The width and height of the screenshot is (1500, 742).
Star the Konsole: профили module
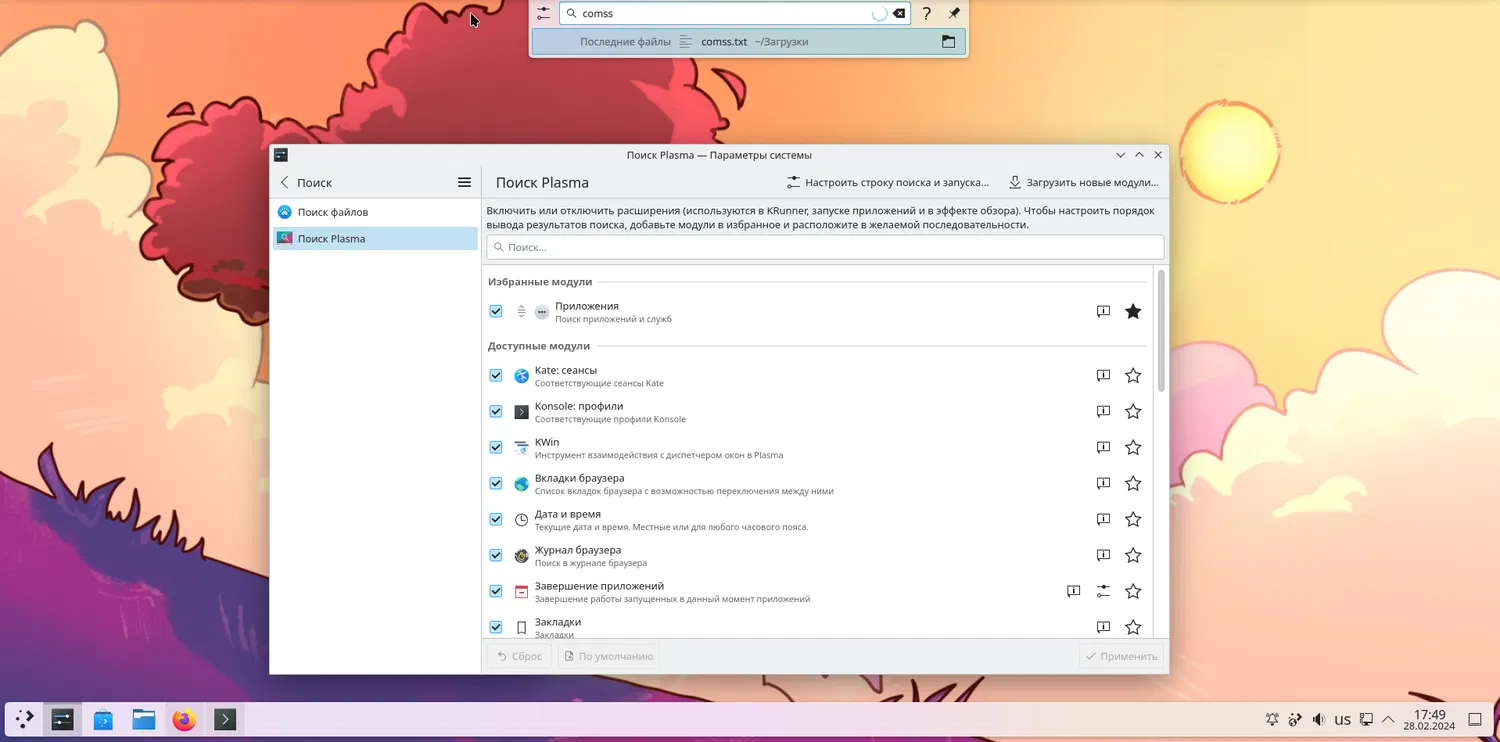(x=1133, y=412)
